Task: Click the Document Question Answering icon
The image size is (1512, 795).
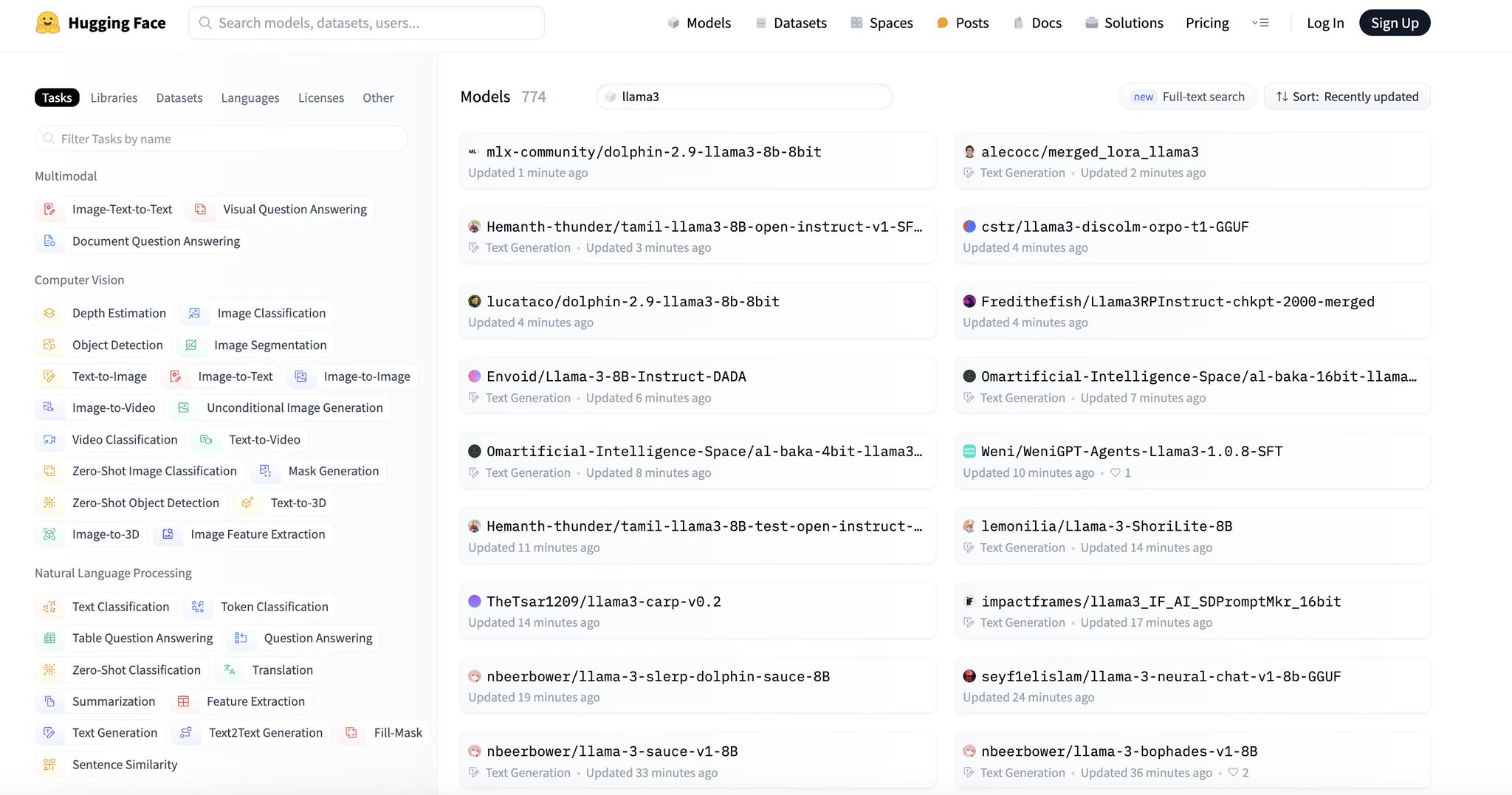Action: 49,241
